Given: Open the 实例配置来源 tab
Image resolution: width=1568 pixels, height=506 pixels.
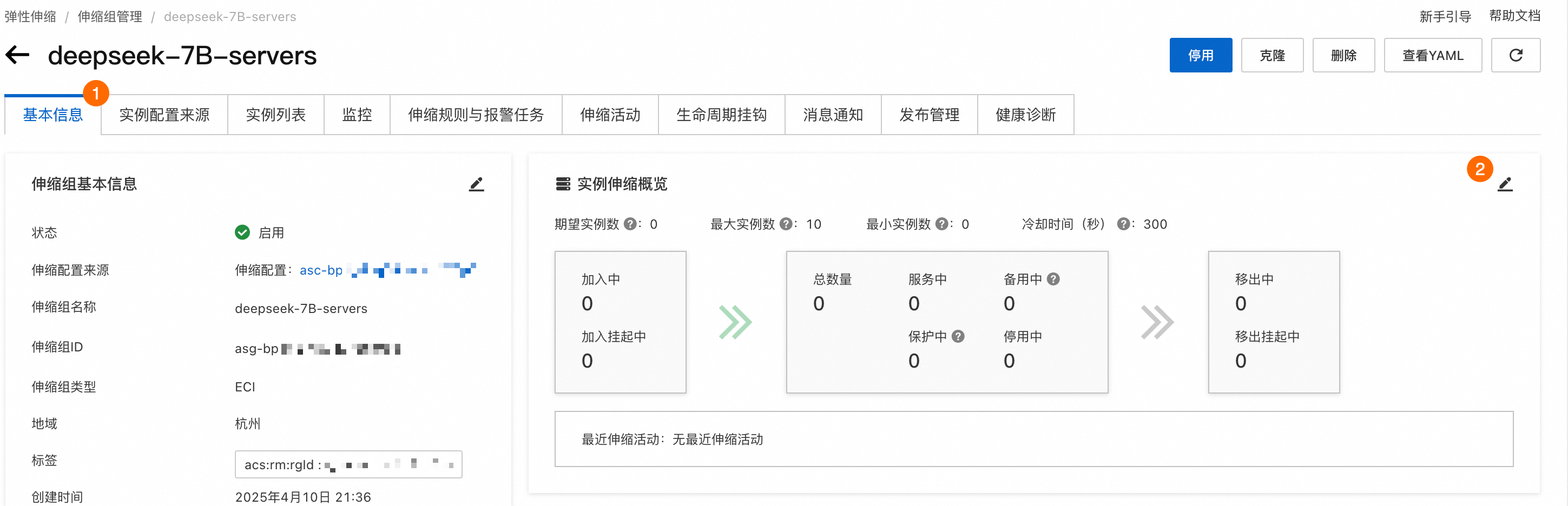Looking at the screenshot, I should click(x=164, y=115).
